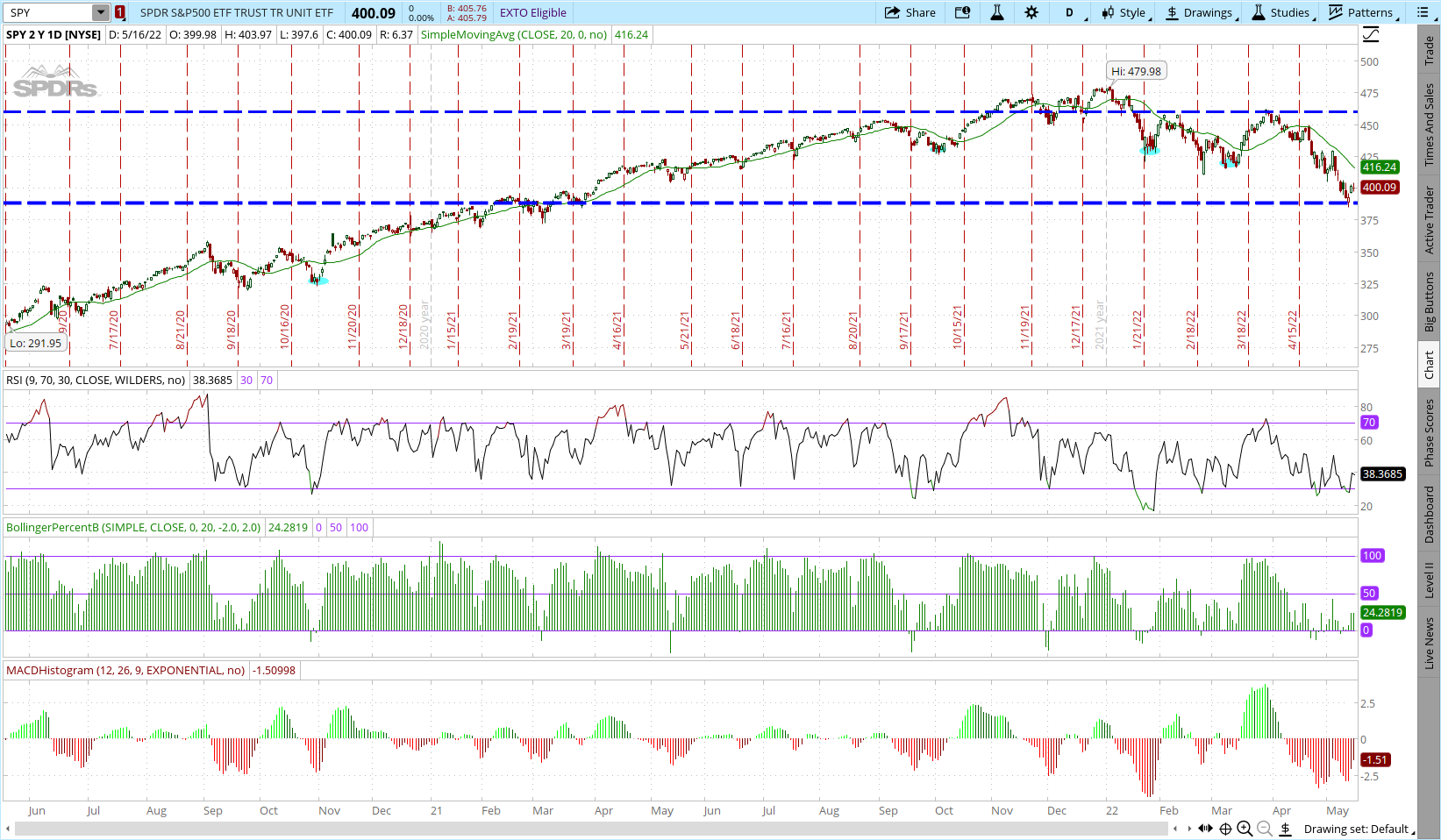
Task: Click the red symbol link number 1
Action: 119,12
